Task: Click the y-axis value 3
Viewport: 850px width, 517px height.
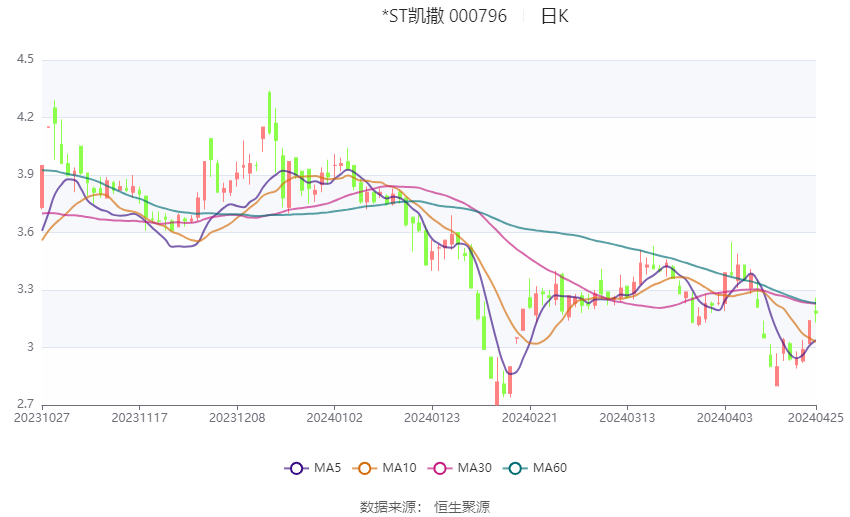Action: [x=30, y=347]
